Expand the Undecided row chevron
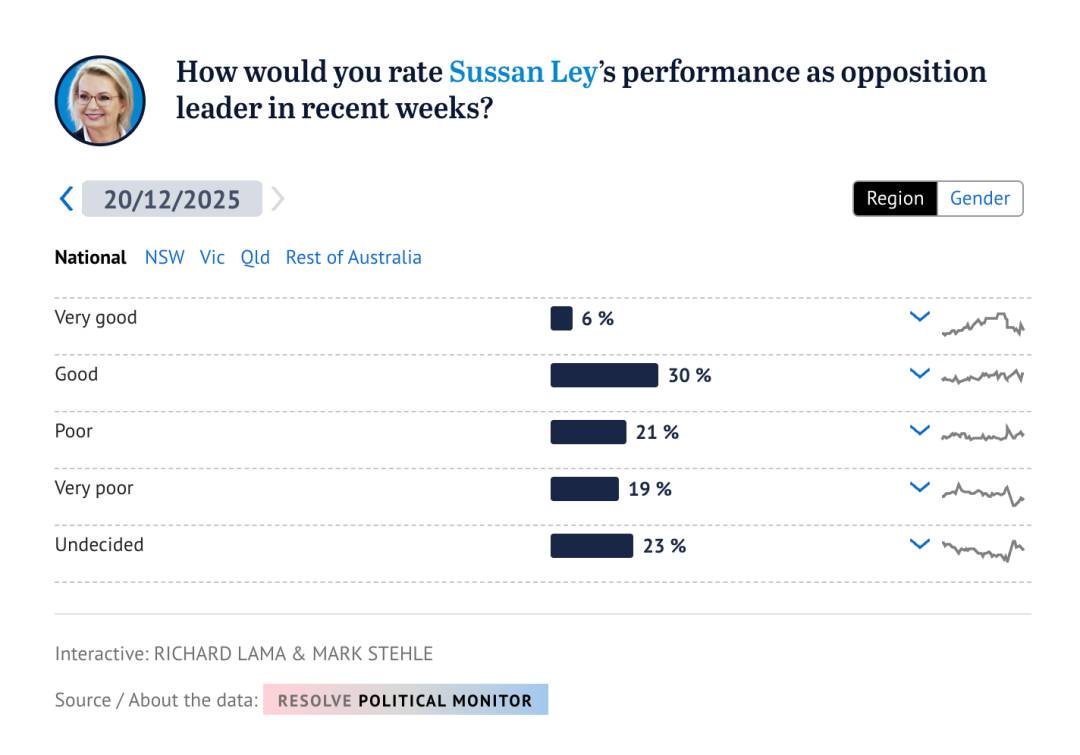Screen dimensions: 1080x755 (920, 546)
